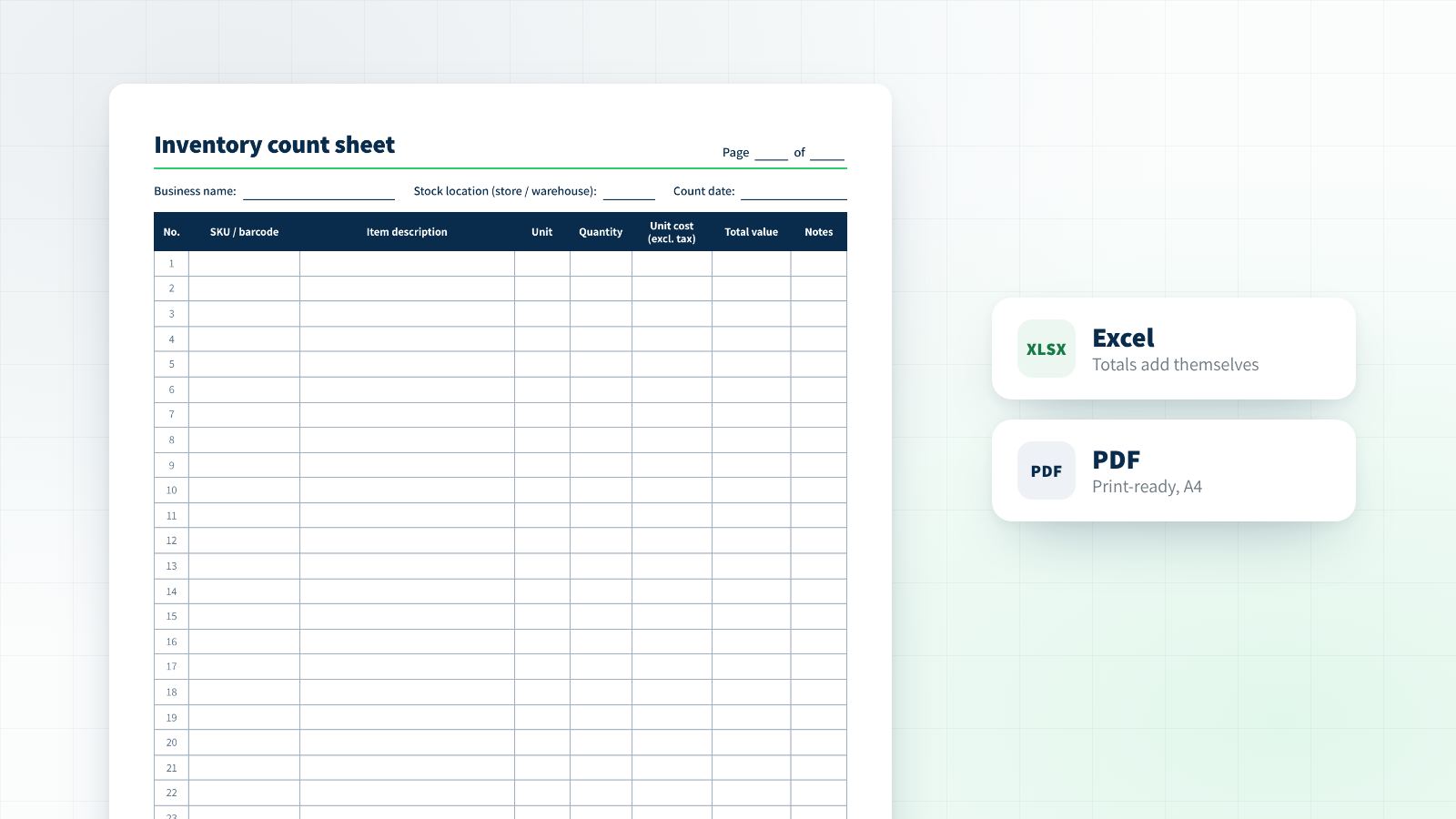The image size is (1456, 819).
Task: Click row number 18 in the No. column
Action: [x=171, y=692]
